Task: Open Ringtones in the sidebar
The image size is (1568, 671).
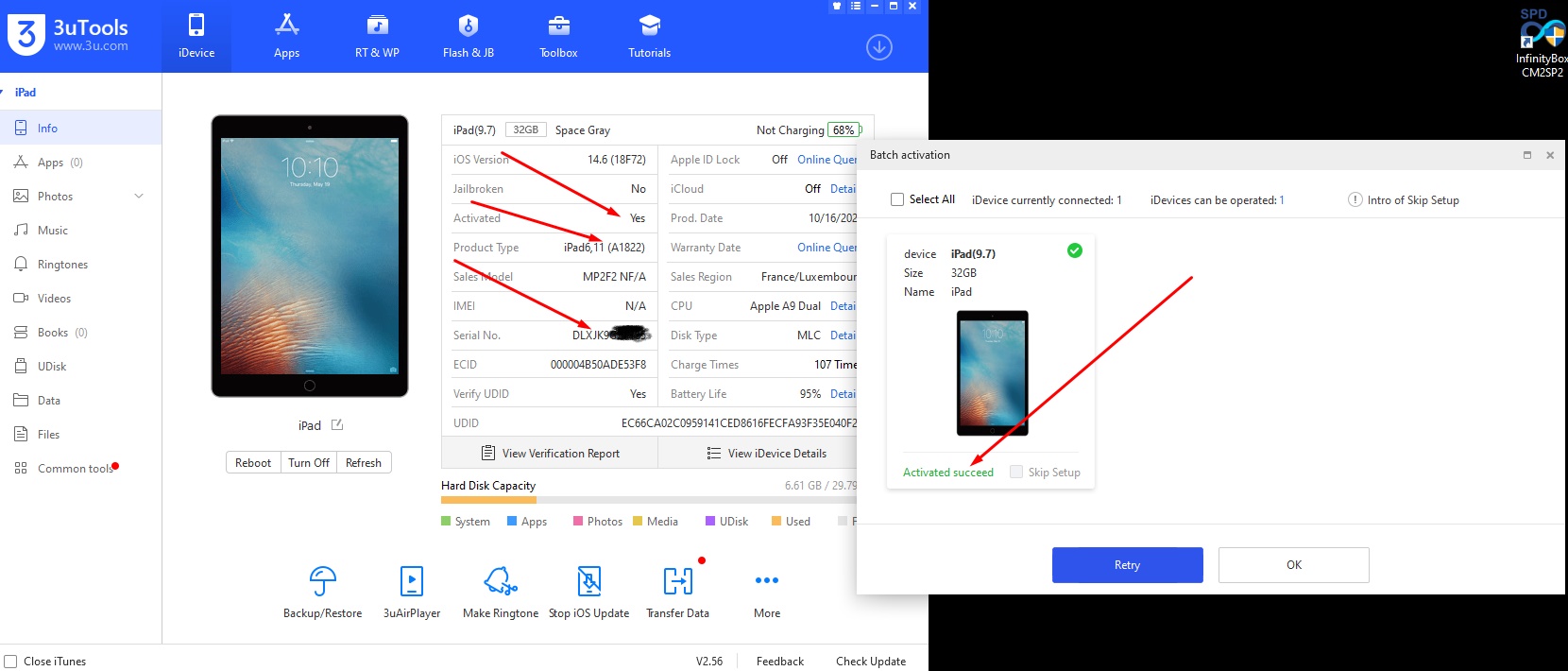Action: click(80, 265)
